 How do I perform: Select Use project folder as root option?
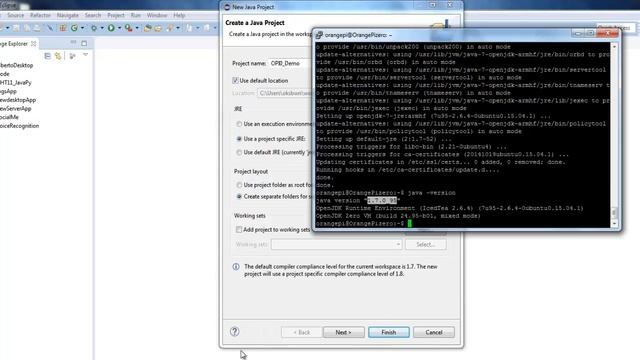coord(239,185)
